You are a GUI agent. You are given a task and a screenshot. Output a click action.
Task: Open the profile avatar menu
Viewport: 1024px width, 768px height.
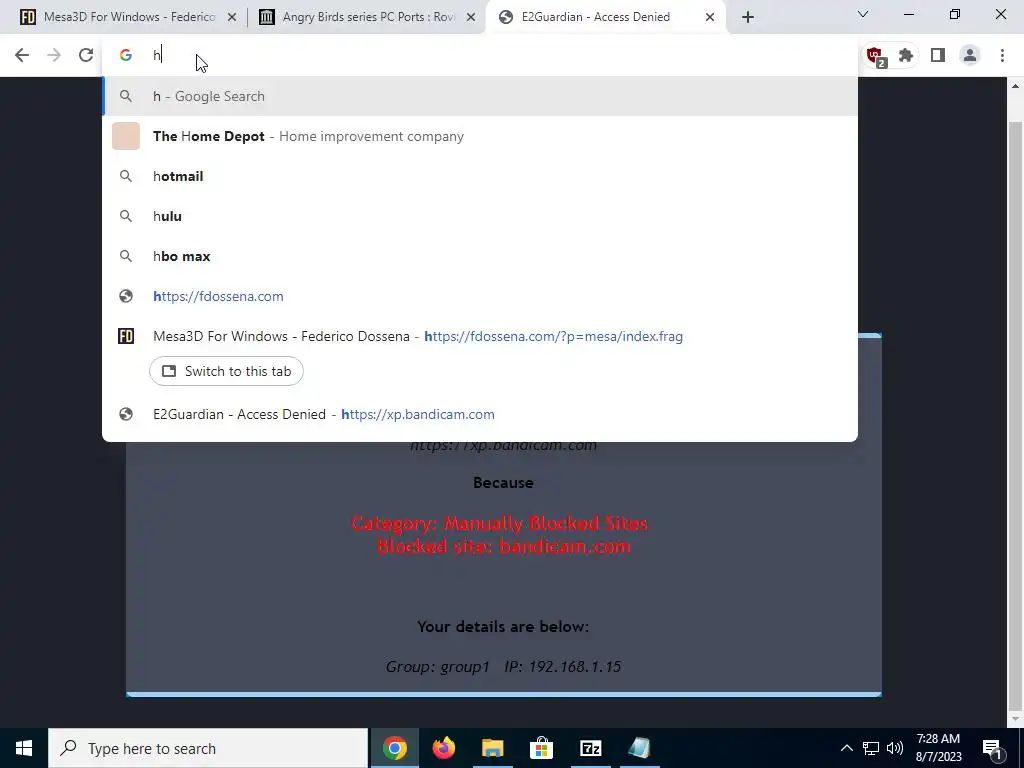[x=970, y=56]
